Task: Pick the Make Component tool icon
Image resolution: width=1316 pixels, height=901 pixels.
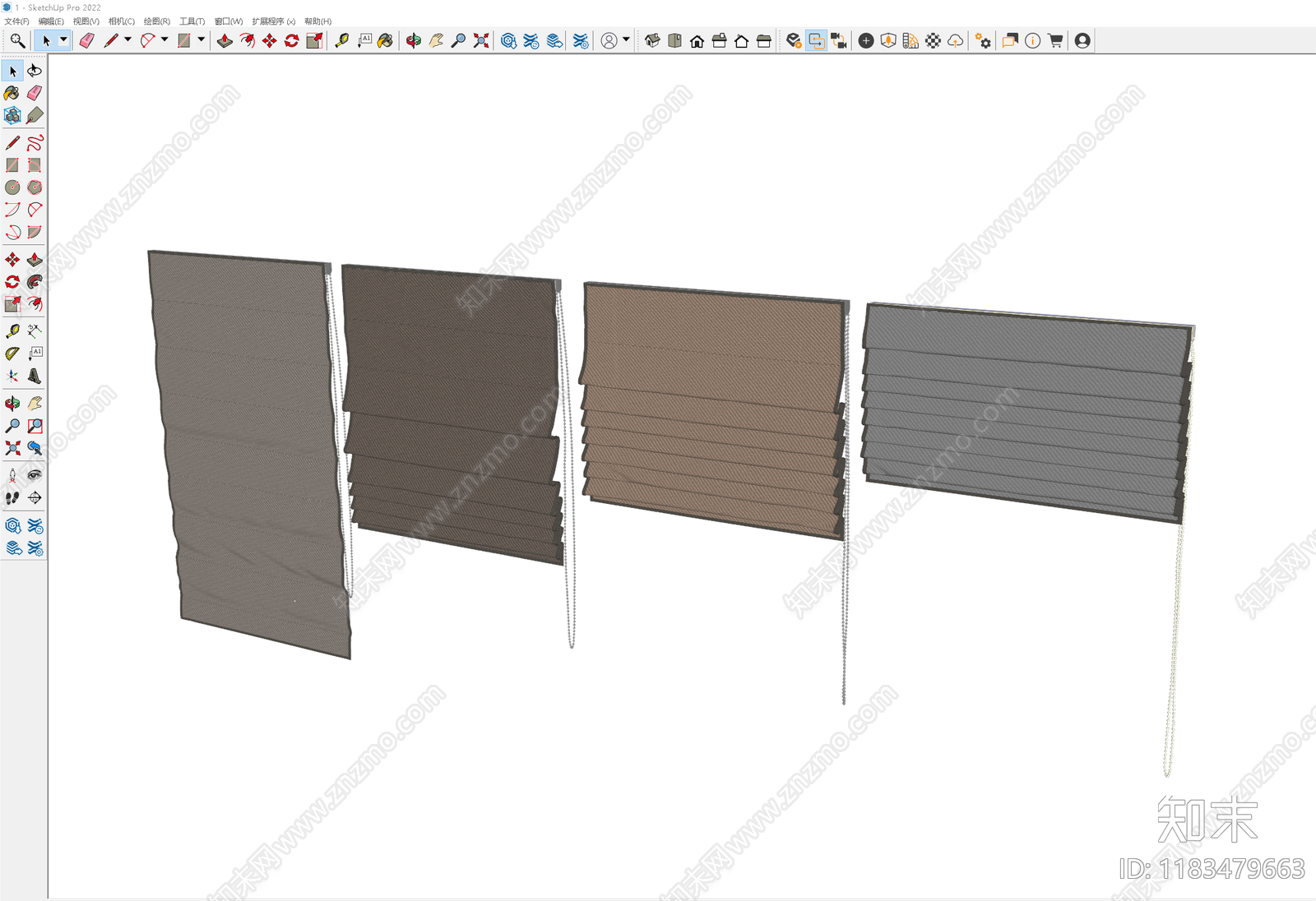Action: pyautogui.click(x=12, y=115)
